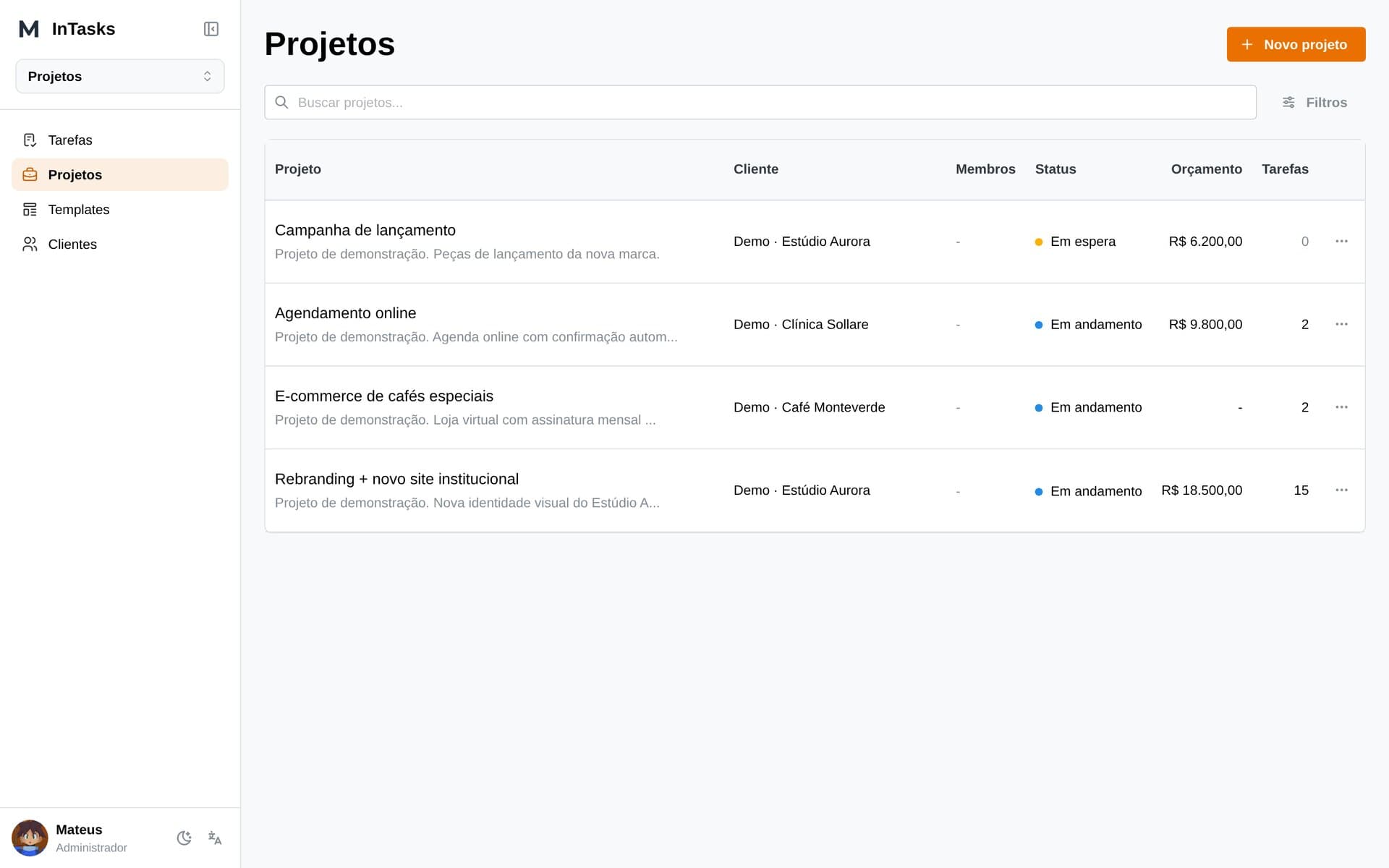Image resolution: width=1389 pixels, height=868 pixels.
Task: Collapse the sidebar panel icon
Action: click(x=211, y=29)
